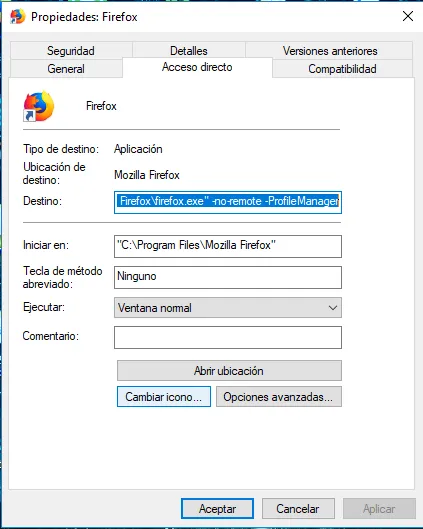Screen dimensions: 423x529
Task: Click Cancelar to dismiss the dialog
Action: click(298, 508)
